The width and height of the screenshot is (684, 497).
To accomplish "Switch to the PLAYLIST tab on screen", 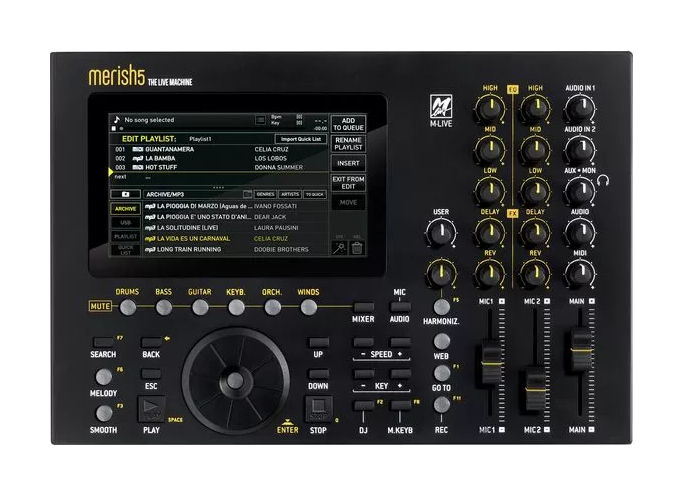I will [126, 237].
